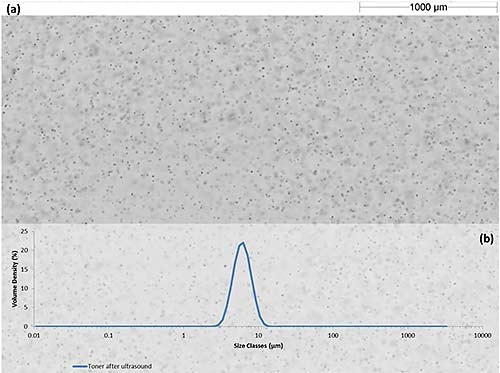Click the x-axis tick label 10
500x373 pixels.
(258, 335)
